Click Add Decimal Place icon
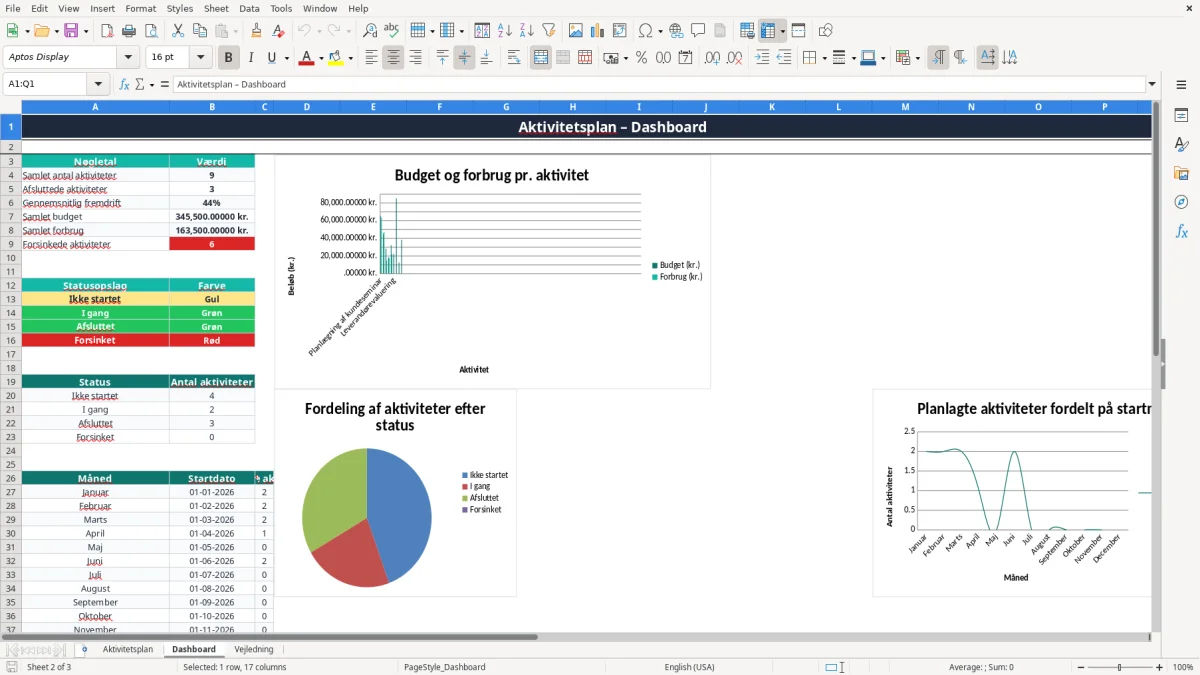This screenshot has height=675, width=1200. point(713,58)
